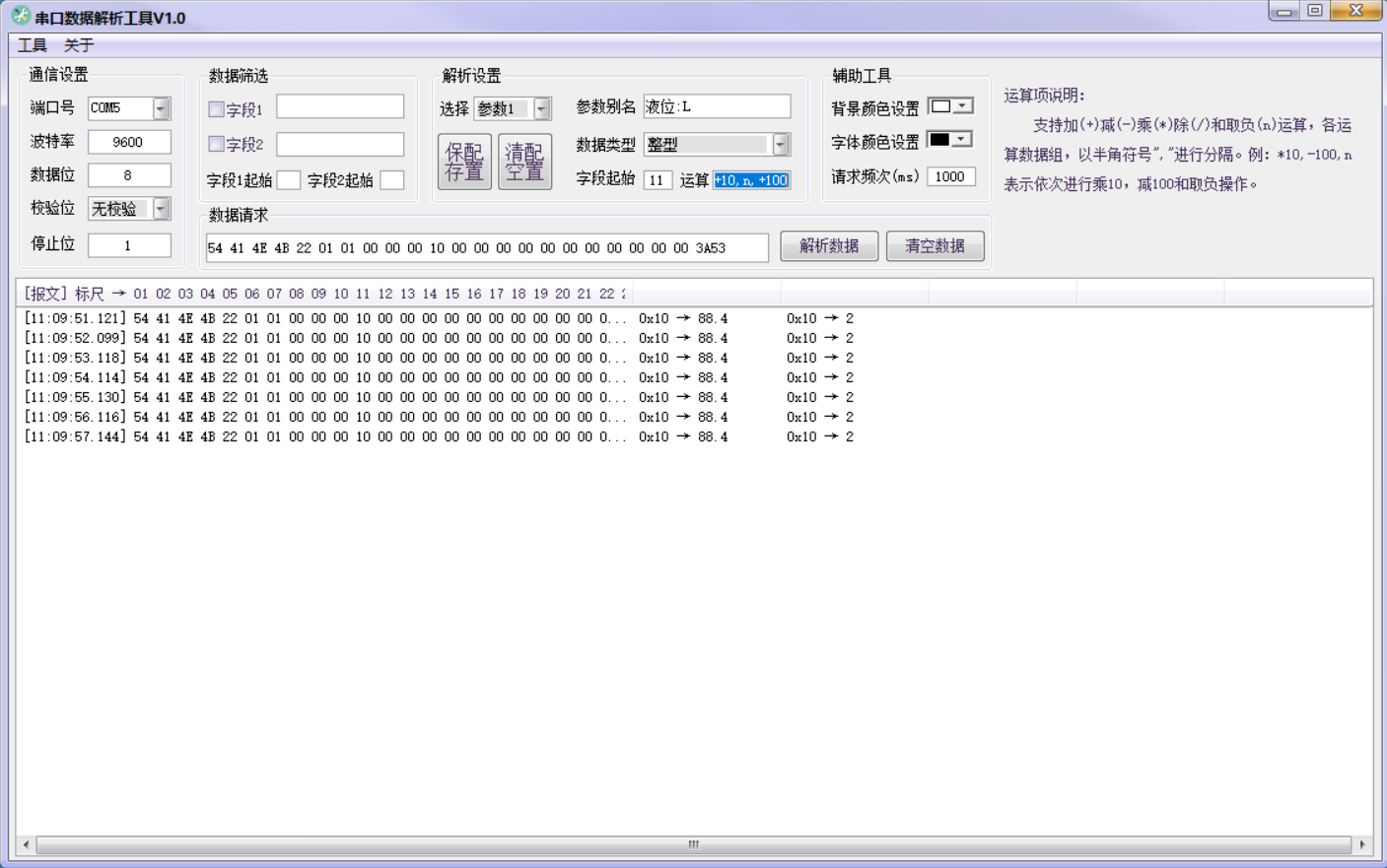Screen dimensions: 1387x868
Task: Expand the 校验位 parity dropdown
Action: (x=161, y=209)
